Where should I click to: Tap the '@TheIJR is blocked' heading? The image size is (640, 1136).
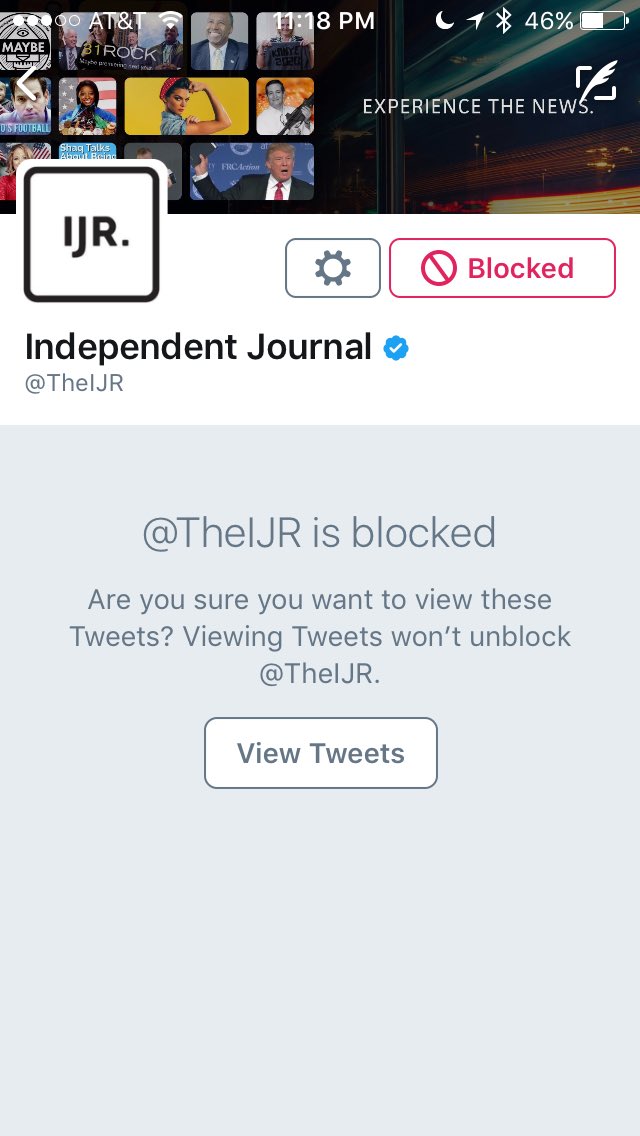tap(320, 532)
